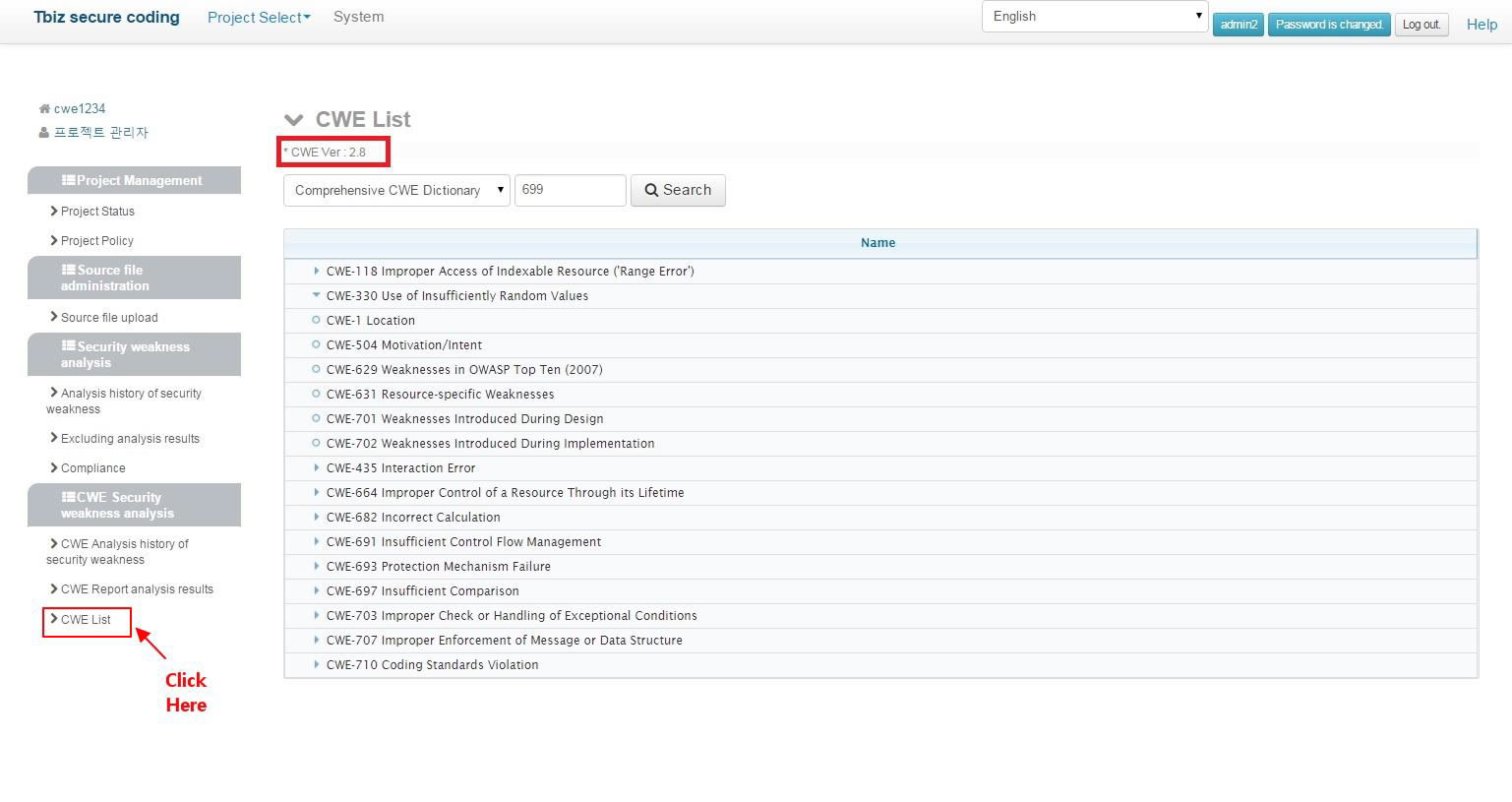Select the CWE-631 Resource-specific Weaknesses row
The width and height of the screenshot is (1512, 802).
coord(880,394)
